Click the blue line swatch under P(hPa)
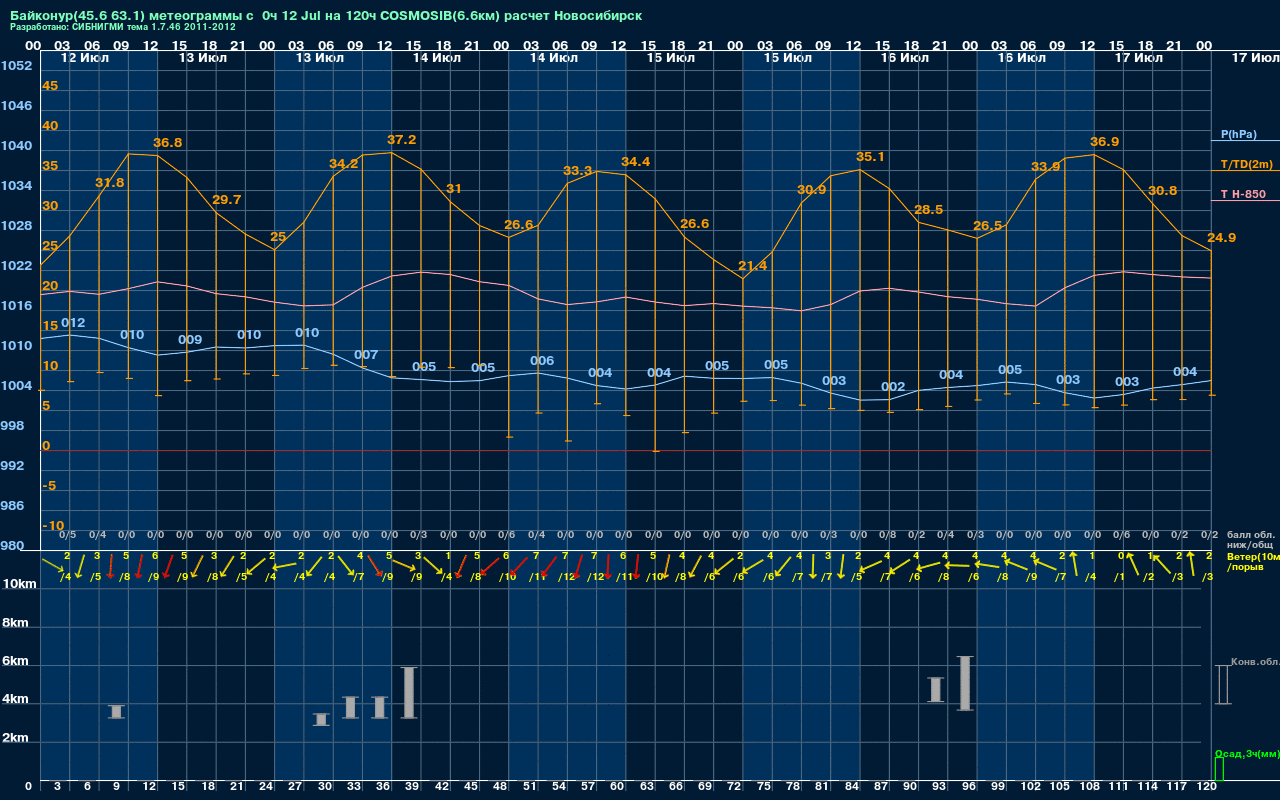Image resolution: width=1280 pixels, height=800 pixels. 1245,143
